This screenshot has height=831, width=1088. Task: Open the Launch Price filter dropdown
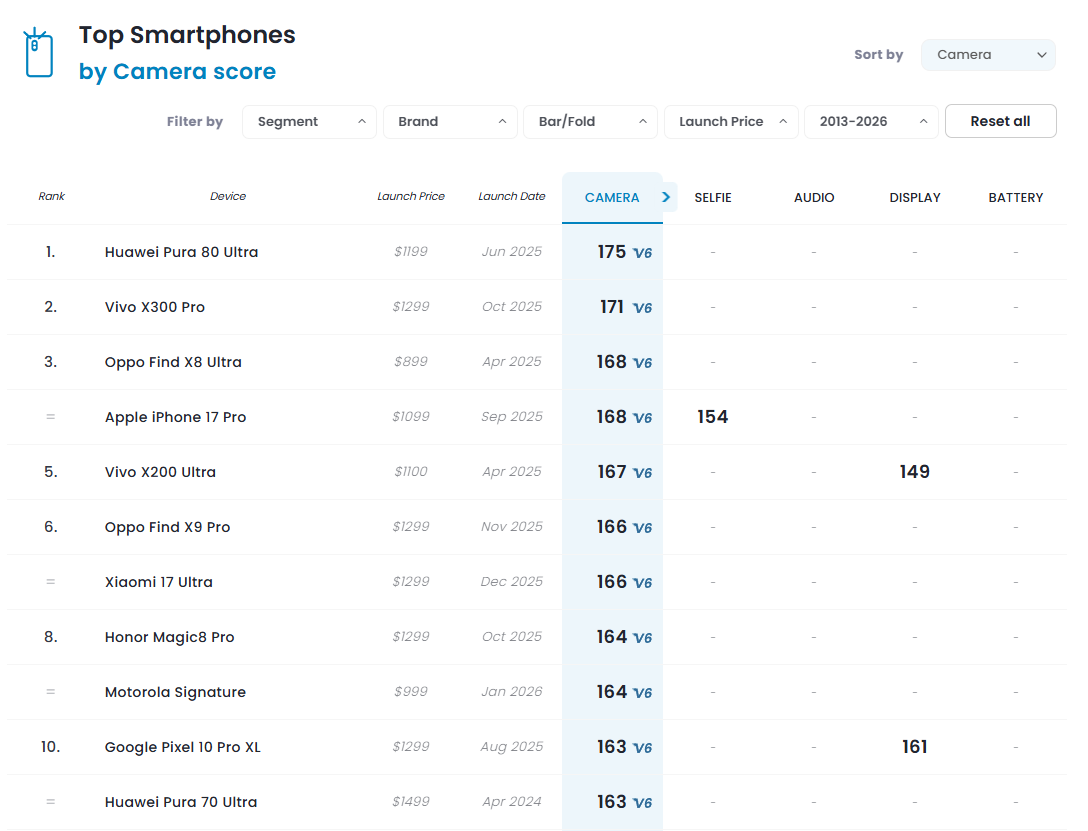point(731,121)
